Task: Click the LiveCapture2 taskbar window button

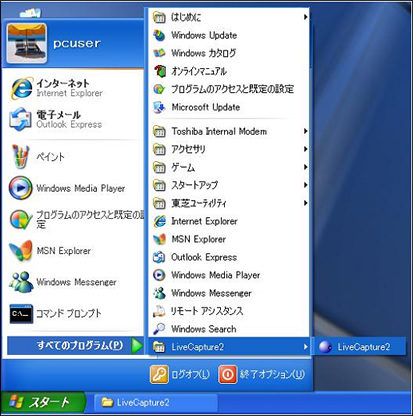Action: [x=156, y=403]
